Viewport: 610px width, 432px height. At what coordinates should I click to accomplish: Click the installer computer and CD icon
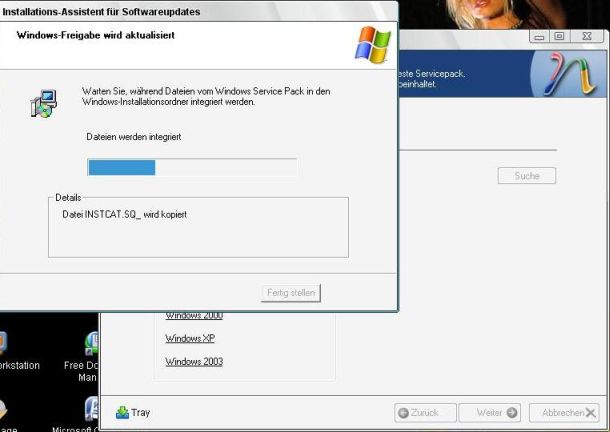point(44,103)
